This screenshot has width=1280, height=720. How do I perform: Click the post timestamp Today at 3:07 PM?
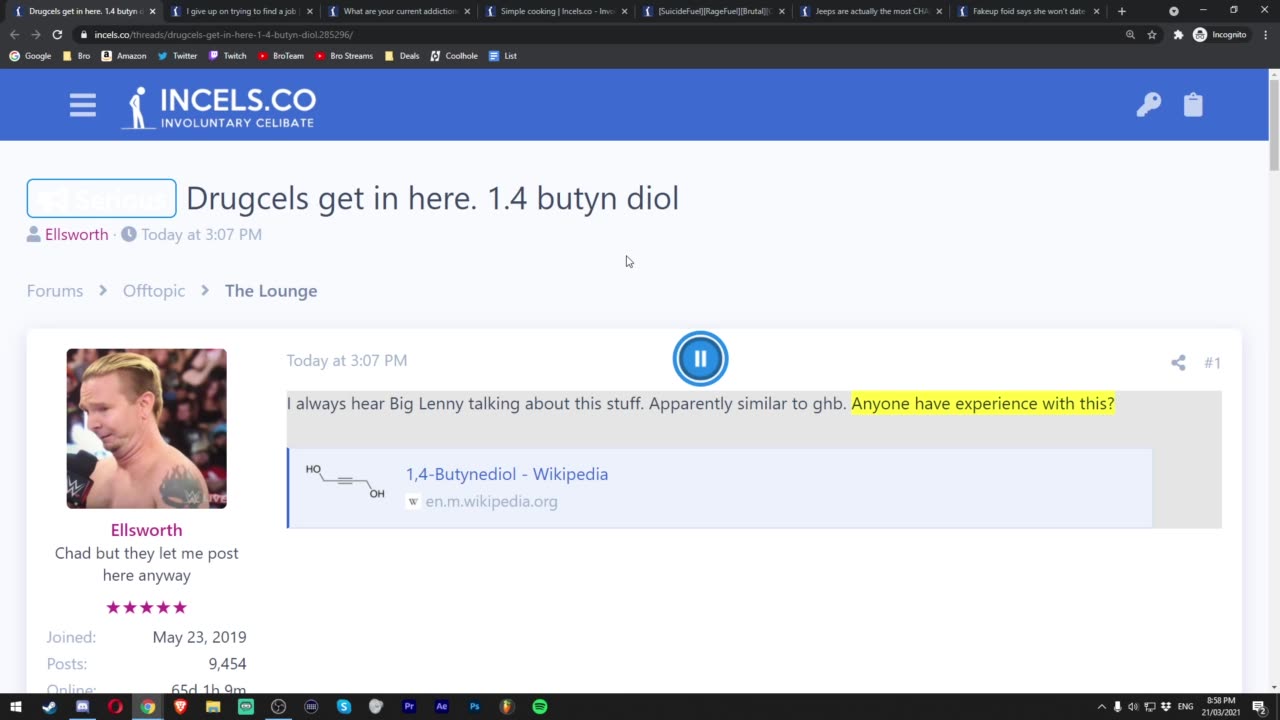point(347,360)
